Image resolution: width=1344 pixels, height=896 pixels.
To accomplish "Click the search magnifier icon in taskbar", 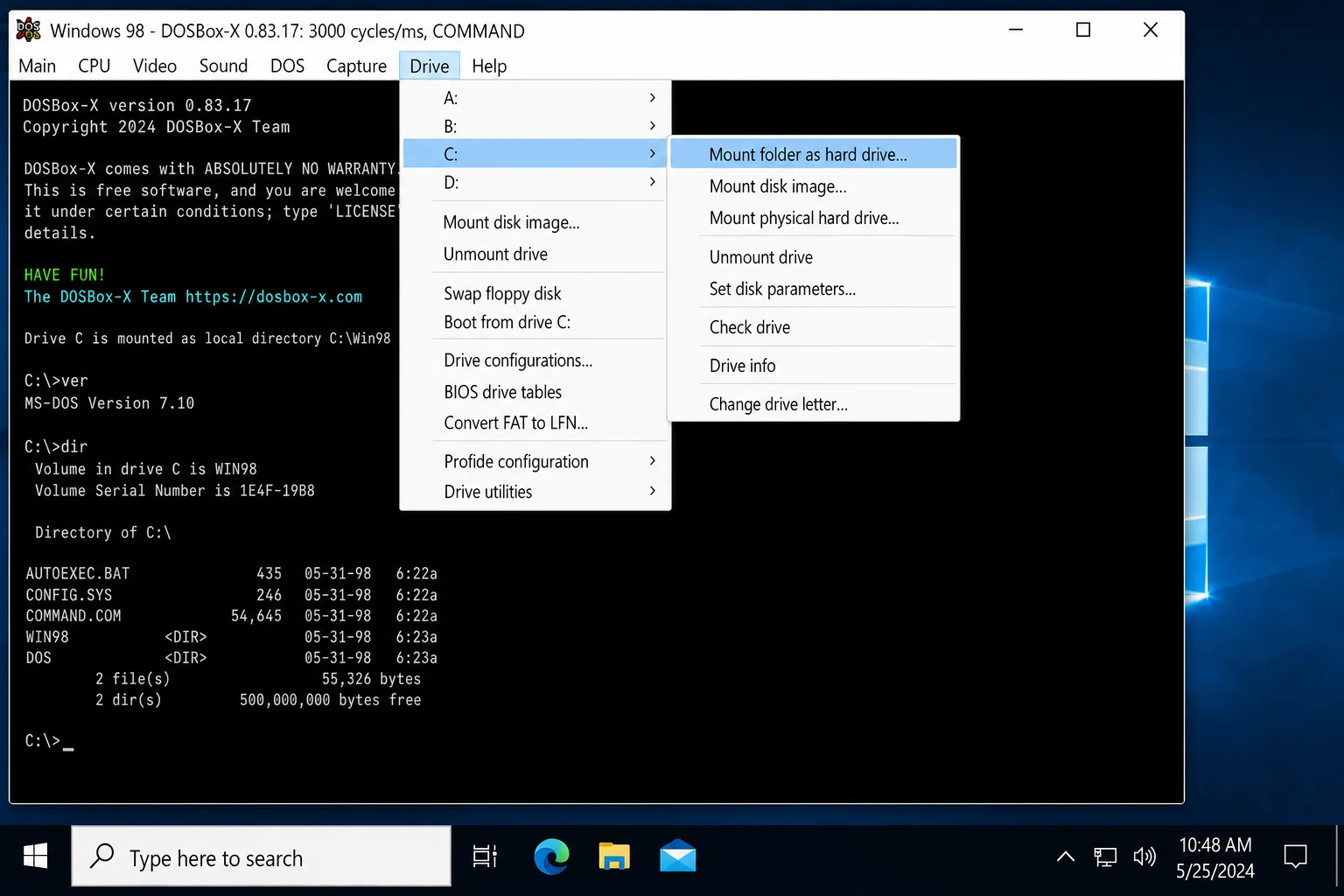I will pos(102,856).
